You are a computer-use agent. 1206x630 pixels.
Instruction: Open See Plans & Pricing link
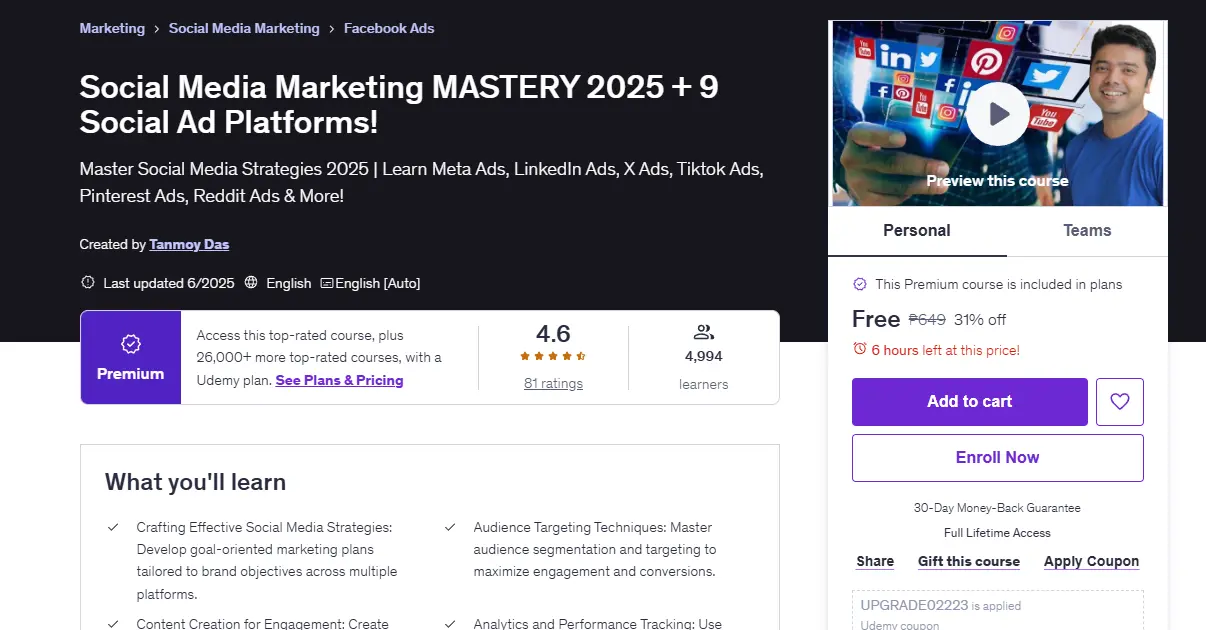339,380
